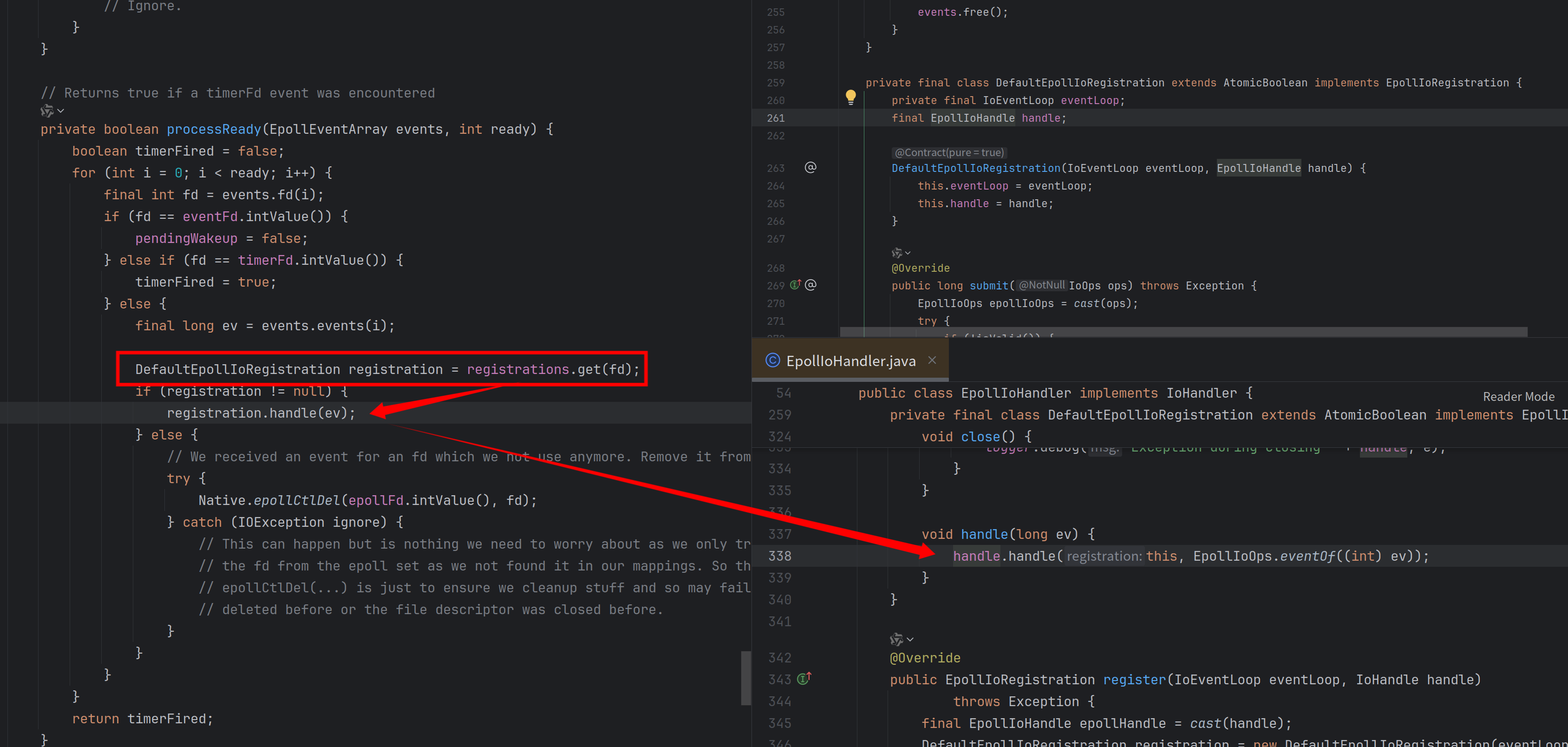
Task: Click the implements gutter icon on line 343
Action: (804, 678)
